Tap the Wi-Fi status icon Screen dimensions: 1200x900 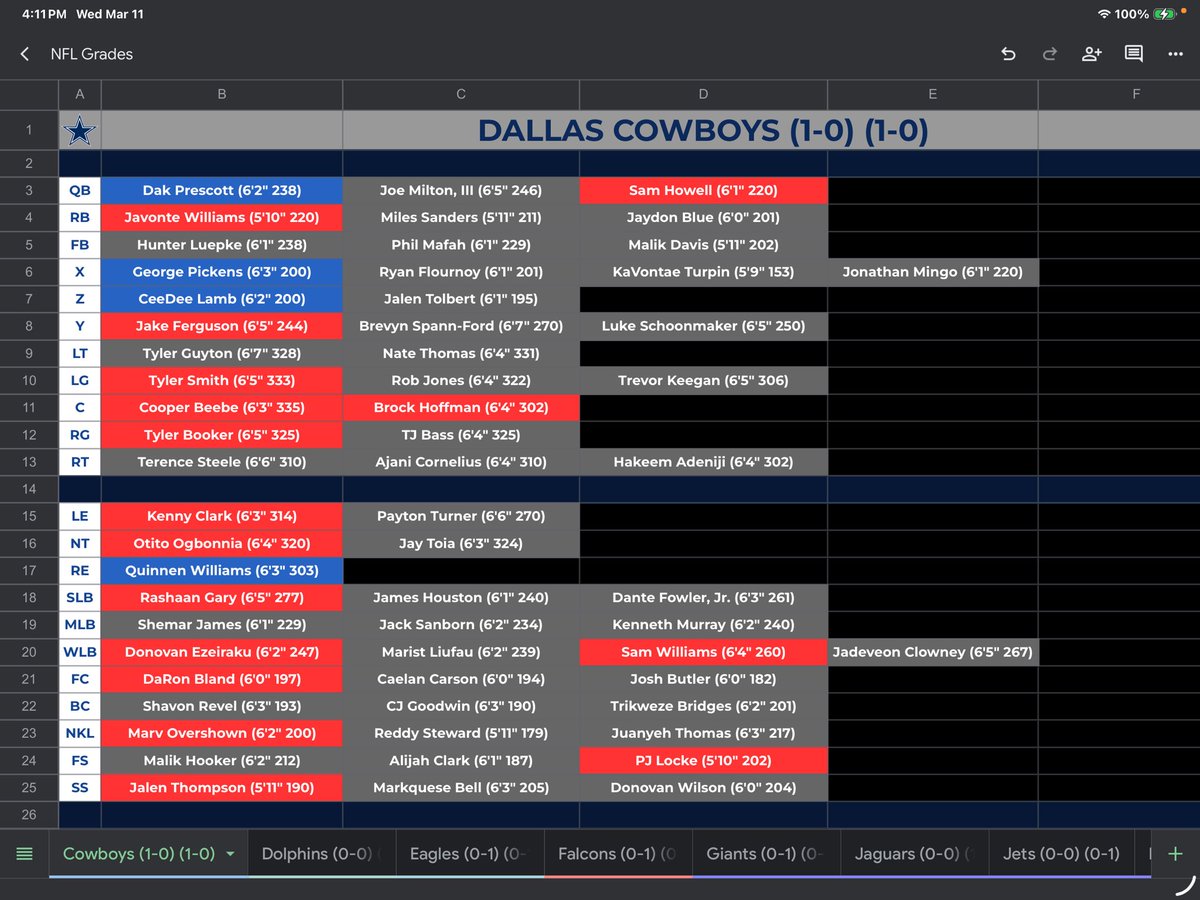1104,14
